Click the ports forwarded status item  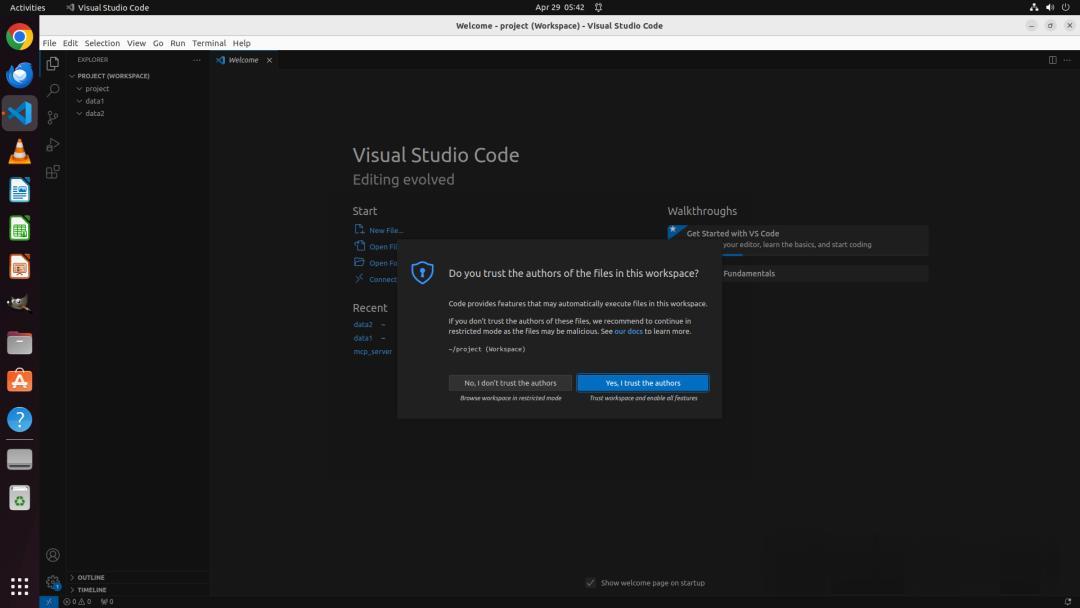[107, 602]
